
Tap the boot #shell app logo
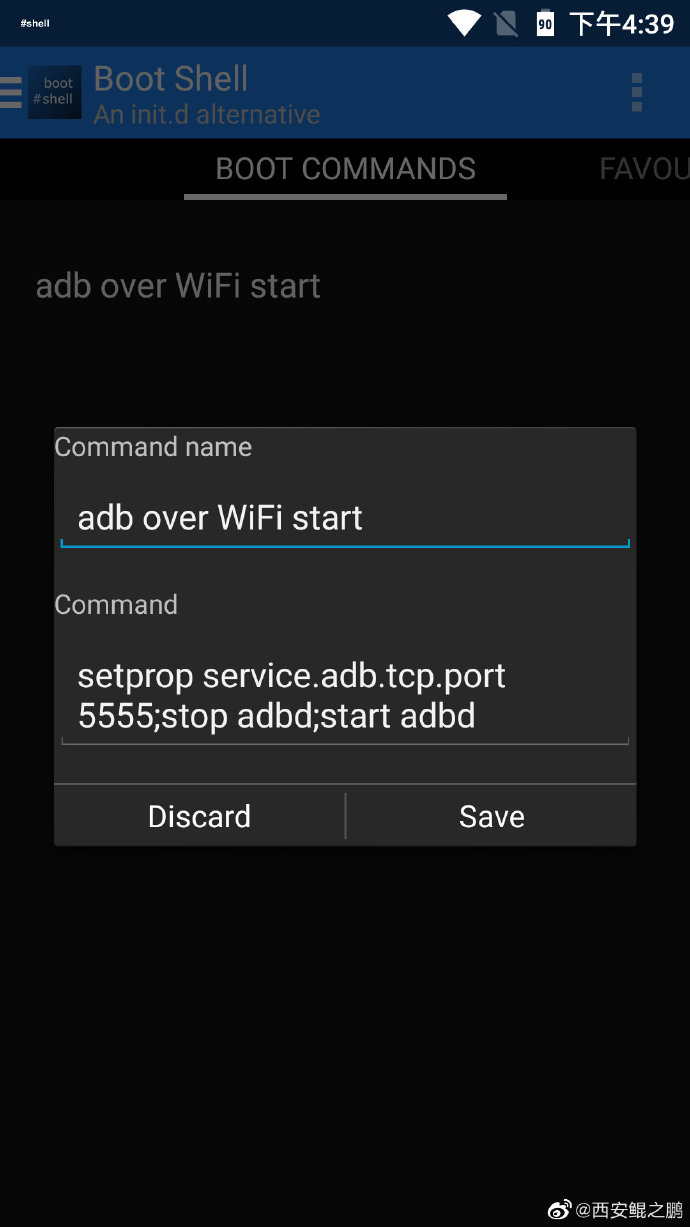point(55,92)
